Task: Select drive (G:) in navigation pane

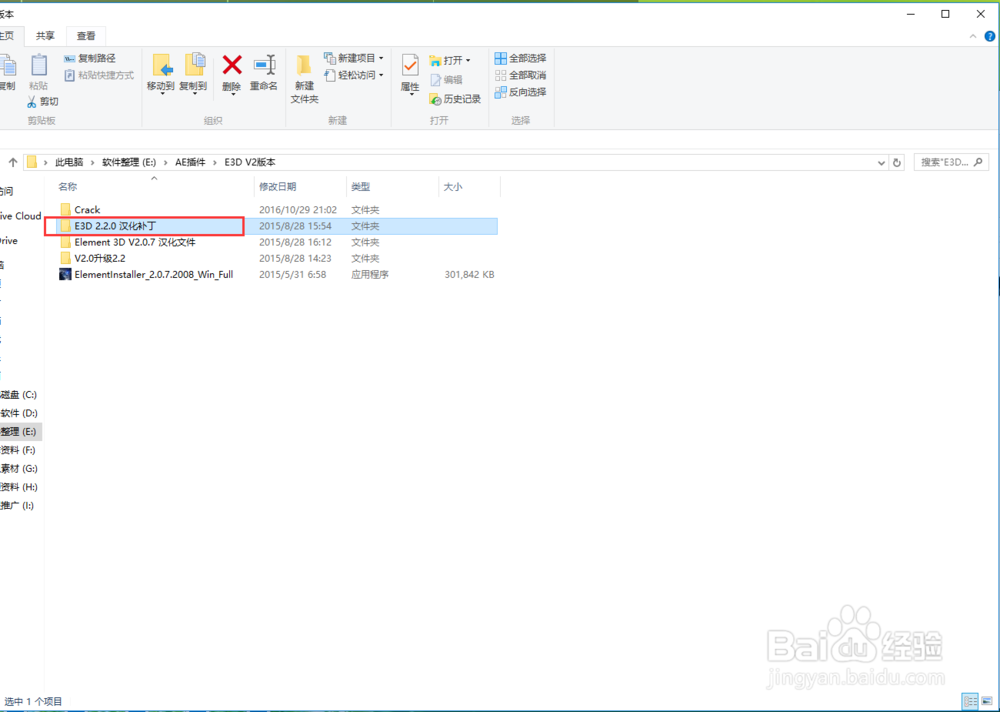Action: [x=19, y=469]
